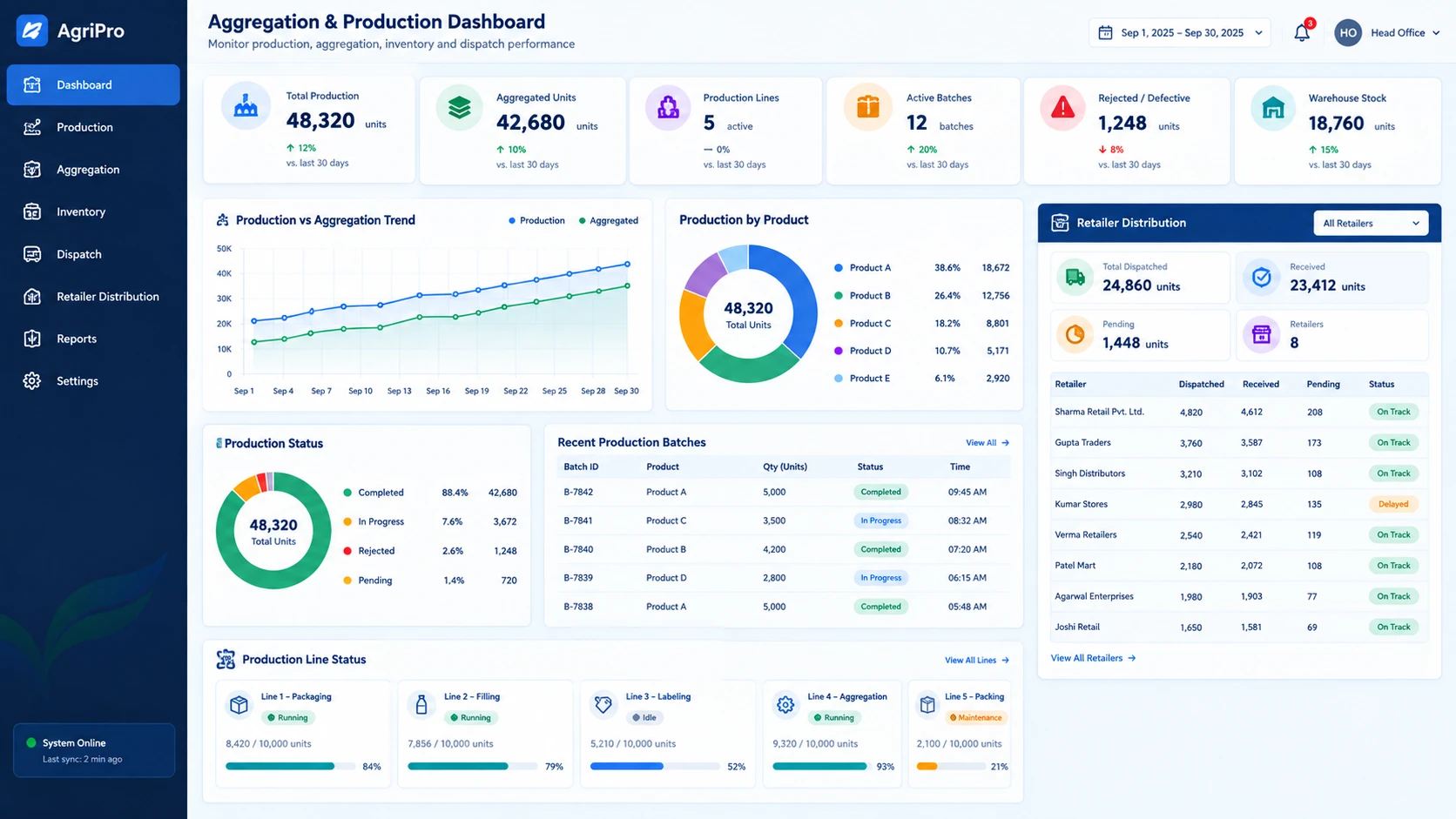Click the Aggregated Units stack icon

click(x=459, y=107)
